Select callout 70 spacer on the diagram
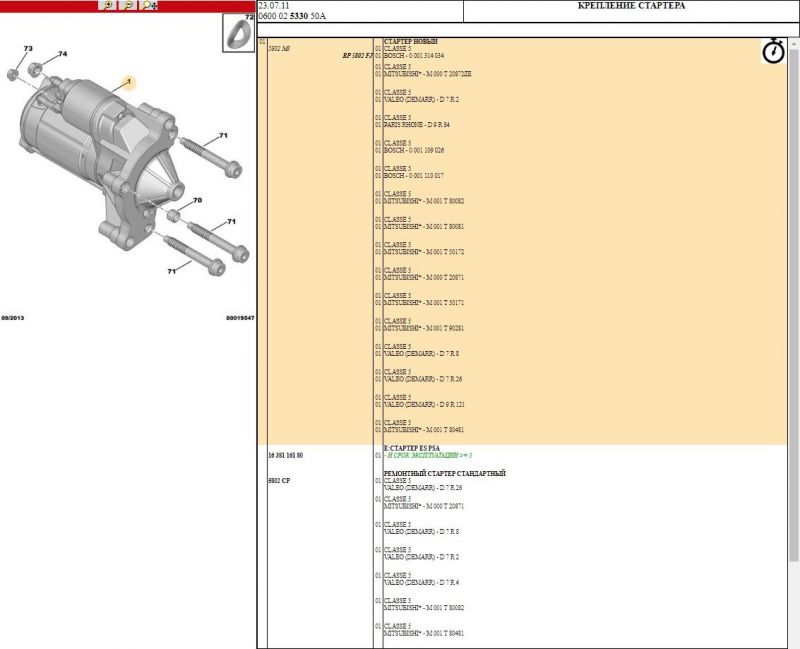Viewport: 800px width, 649px height. [x=197, y=201]
